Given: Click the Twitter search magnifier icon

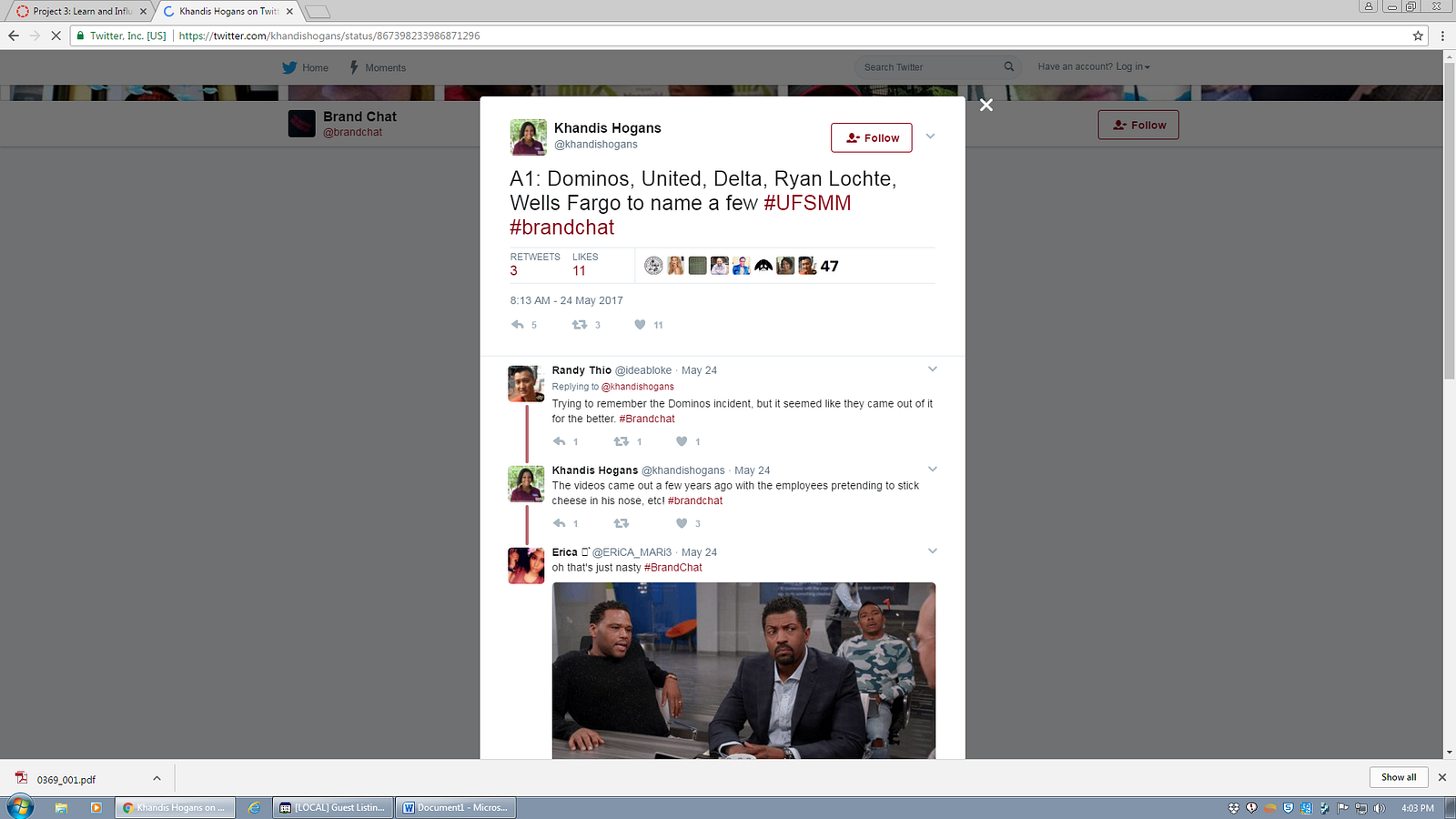Looking at the screenshot, I should [x=1008, y=66].
